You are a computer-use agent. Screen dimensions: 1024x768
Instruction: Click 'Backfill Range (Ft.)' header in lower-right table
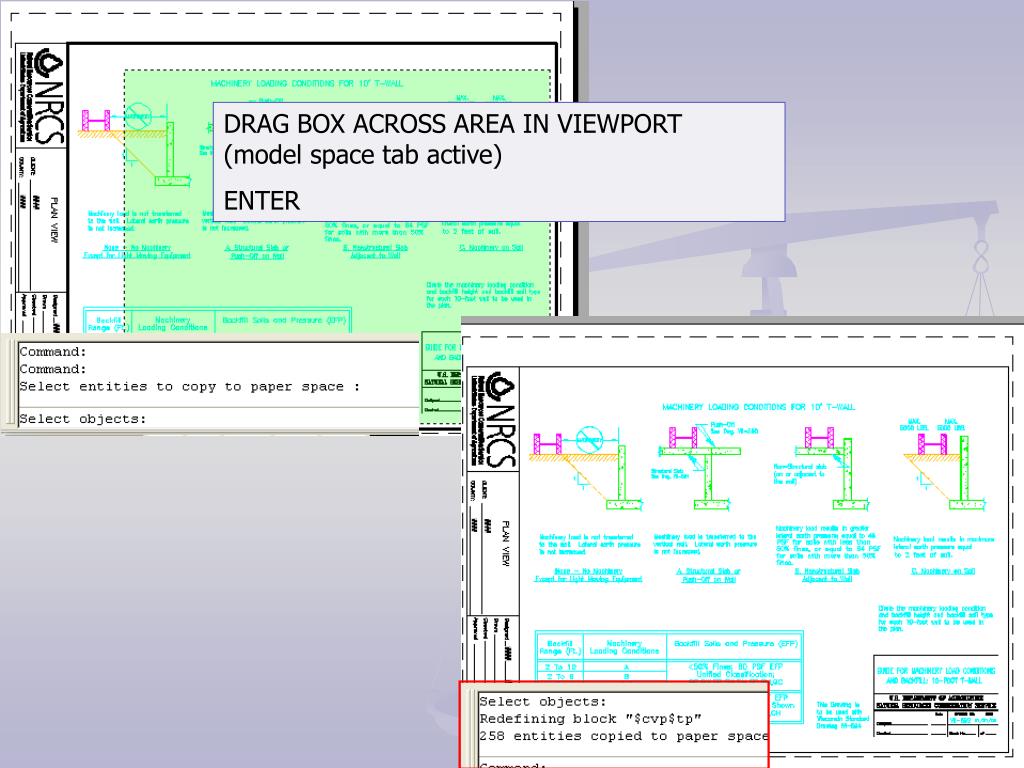coord(560,647)
